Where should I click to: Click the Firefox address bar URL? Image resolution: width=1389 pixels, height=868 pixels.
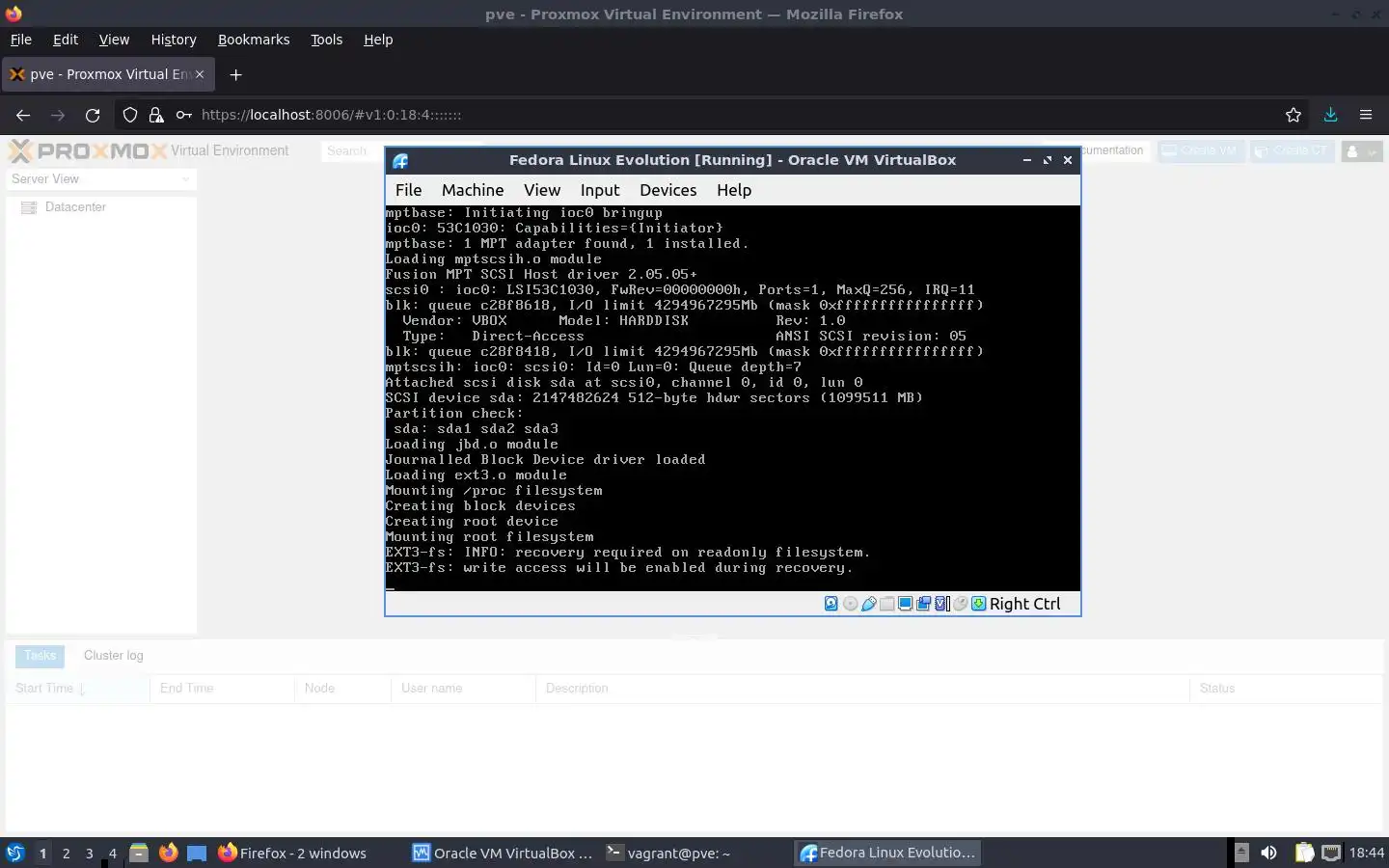(x=331, y=115)
